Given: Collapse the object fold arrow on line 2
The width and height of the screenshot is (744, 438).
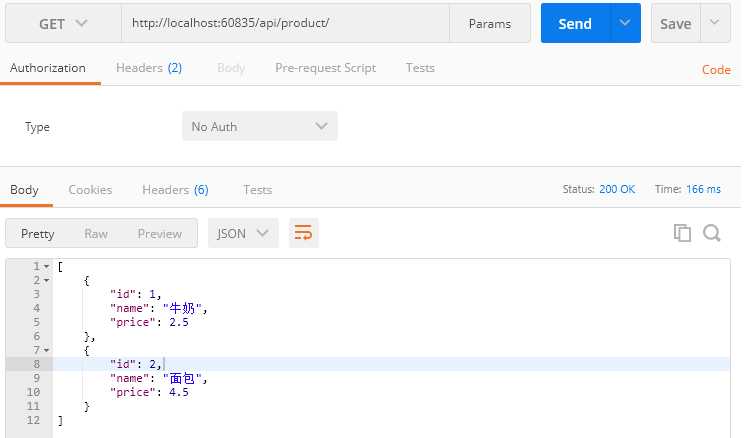Looking at the screenshot, I should (46, 280).
